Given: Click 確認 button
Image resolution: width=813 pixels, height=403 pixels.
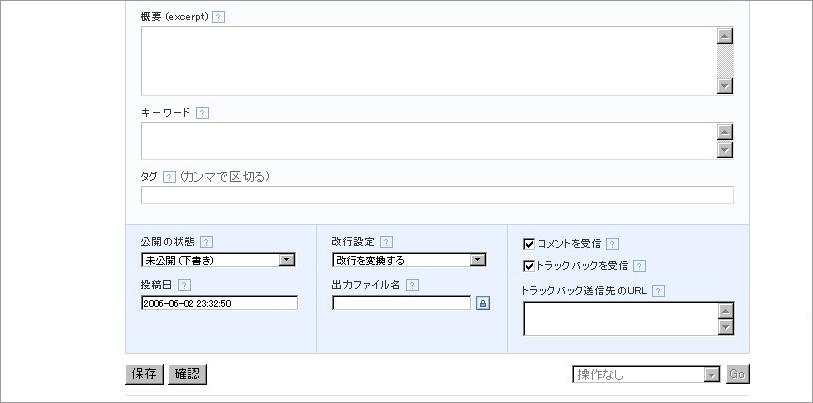Looking at the screenshot, I should (187, 374).
